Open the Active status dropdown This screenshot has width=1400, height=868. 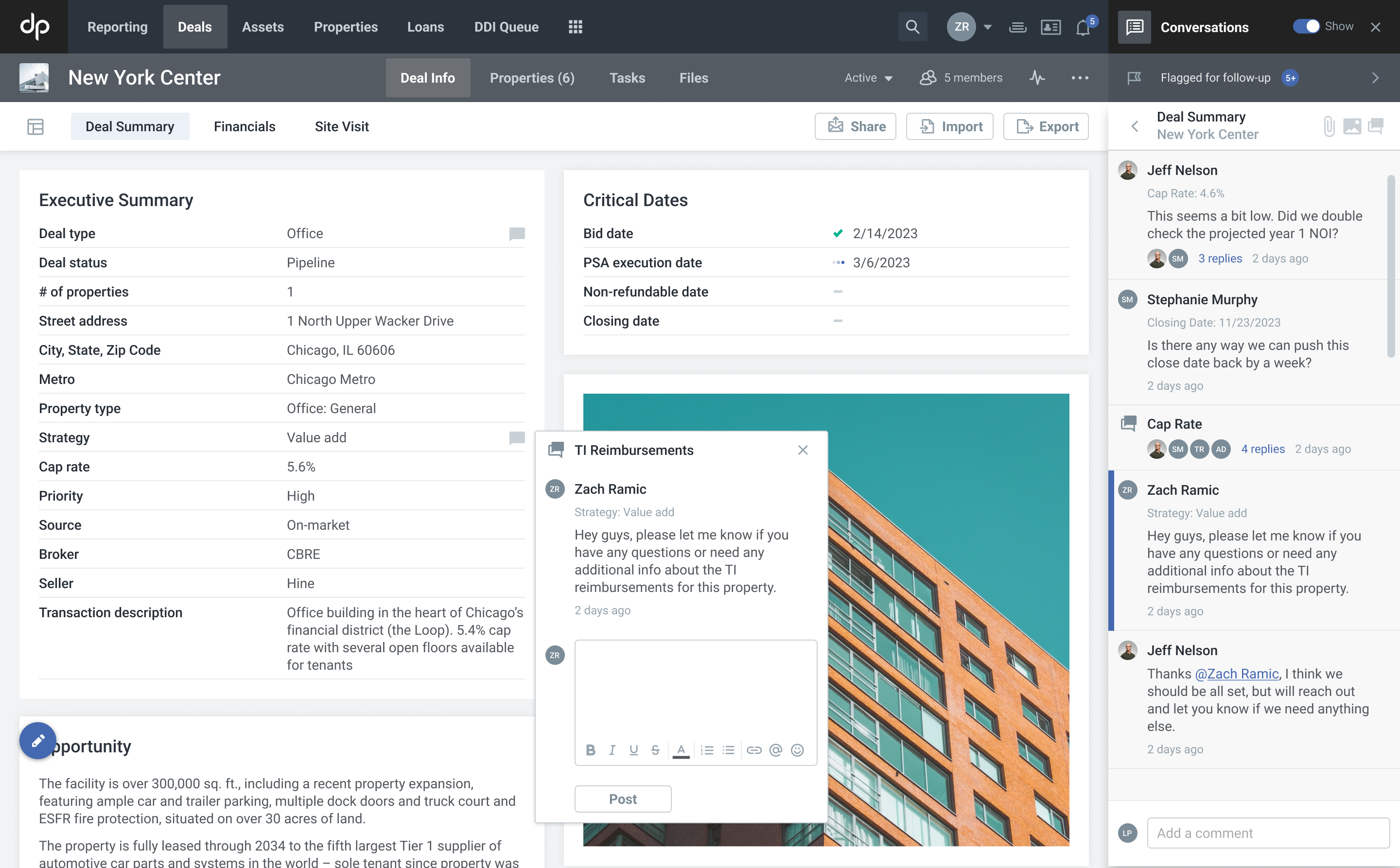[868, 77]
